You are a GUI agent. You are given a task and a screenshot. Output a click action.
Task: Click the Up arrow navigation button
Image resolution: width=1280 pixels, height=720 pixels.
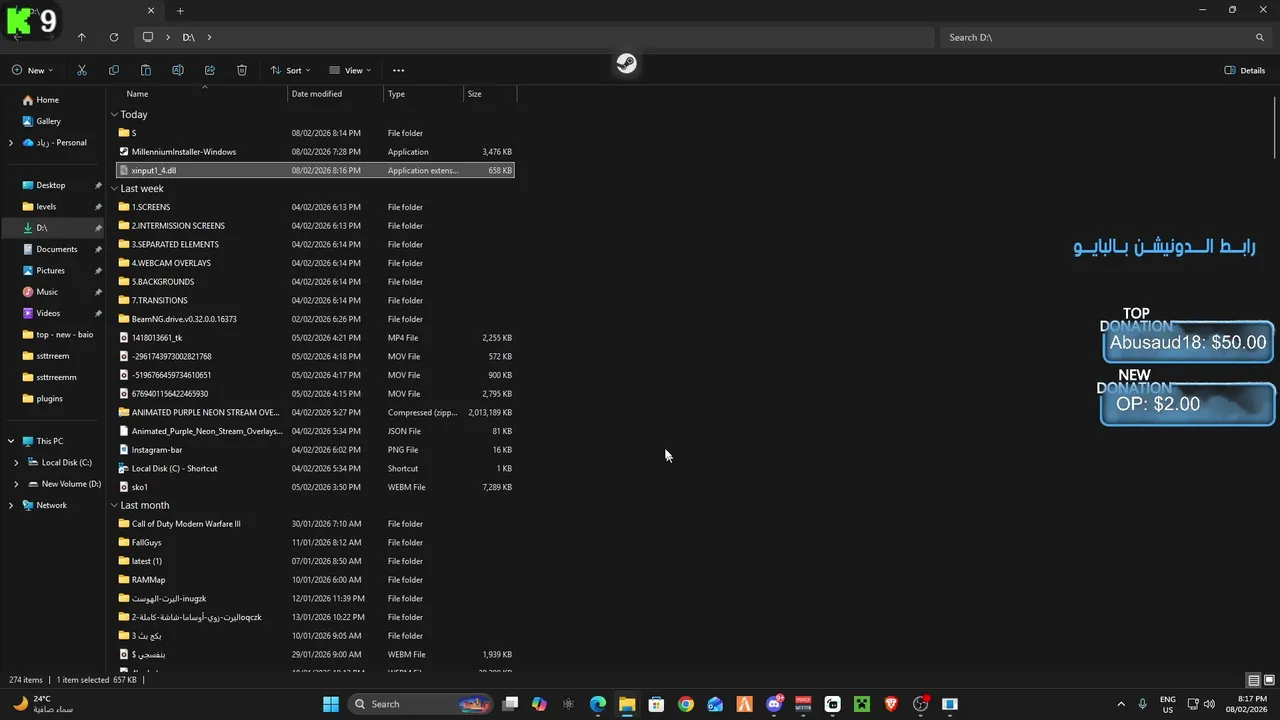pos(82,37)
